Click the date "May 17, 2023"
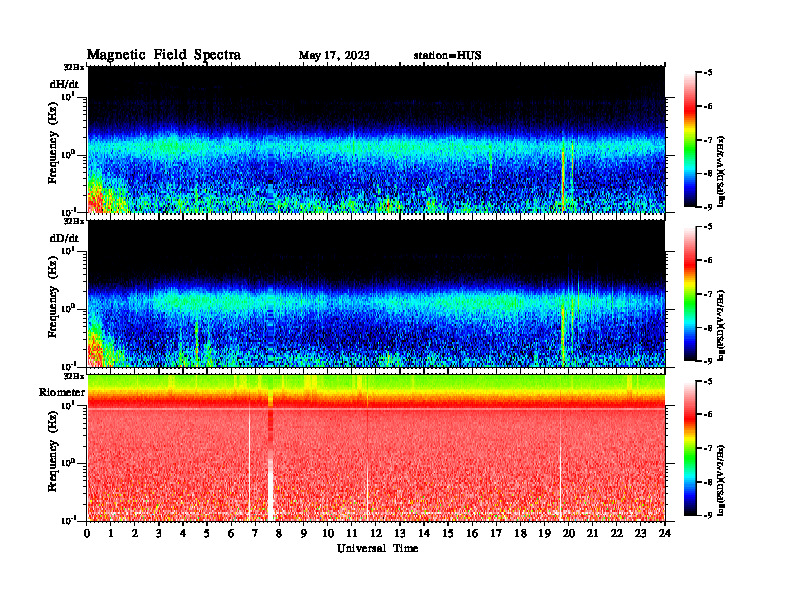 point(334,55)
